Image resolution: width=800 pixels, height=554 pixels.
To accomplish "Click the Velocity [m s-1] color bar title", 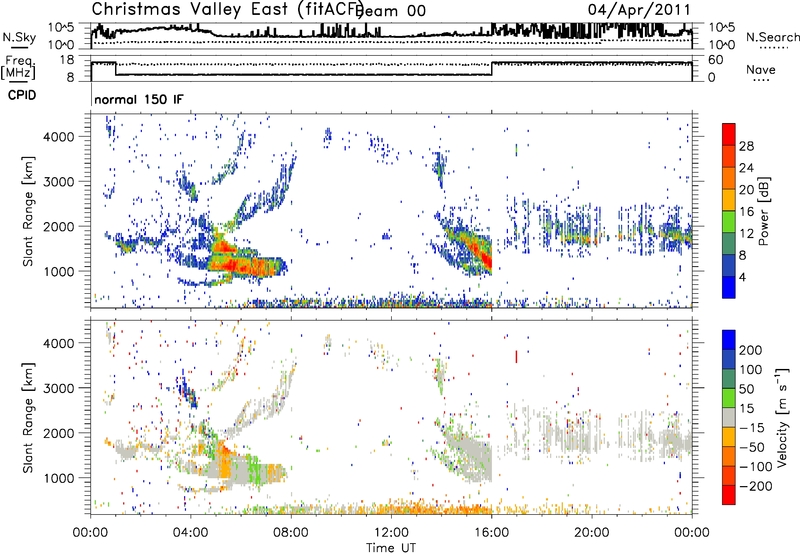I will [782, 417].
